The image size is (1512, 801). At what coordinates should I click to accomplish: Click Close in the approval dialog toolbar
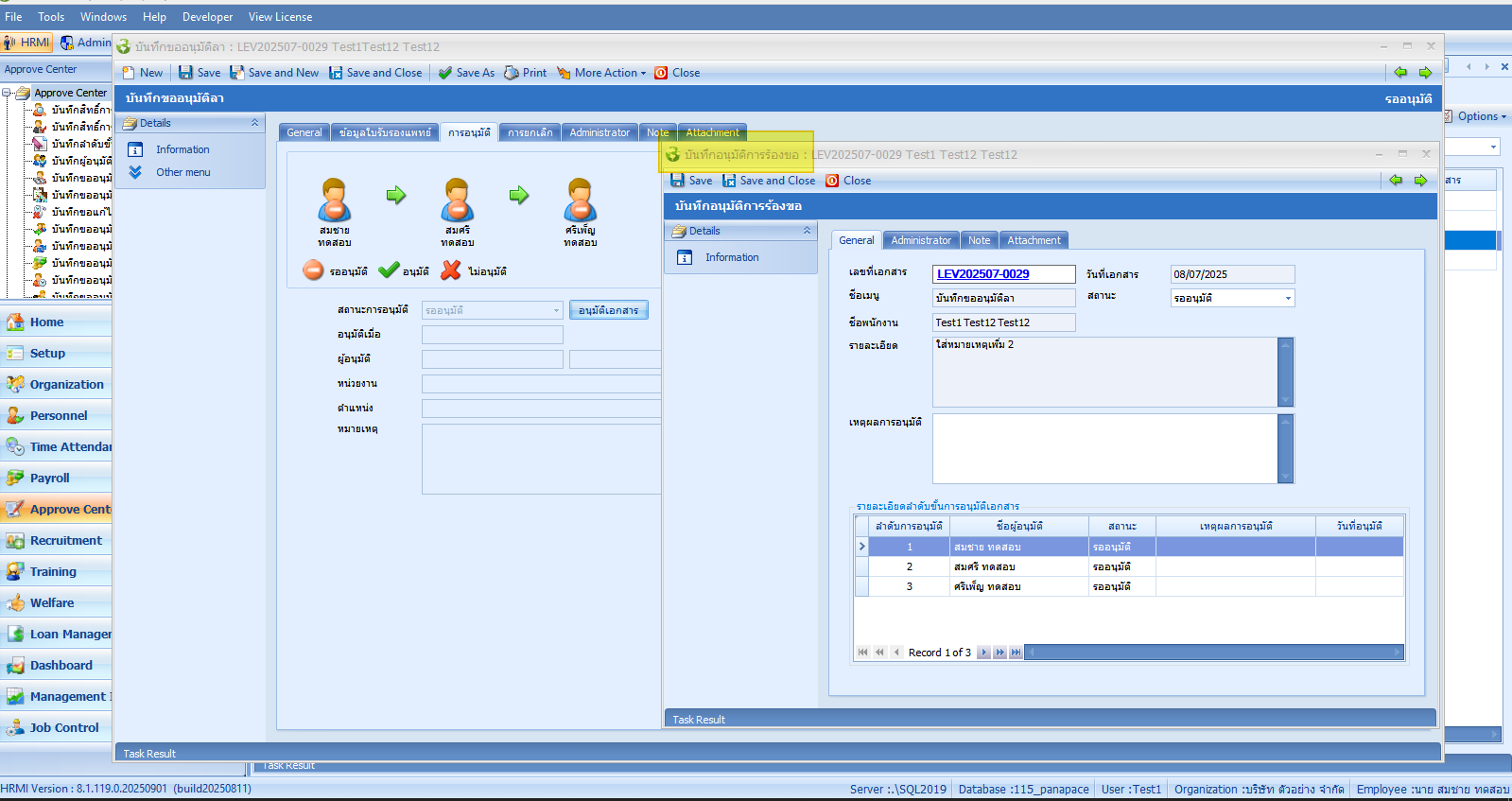pos(848,181)
